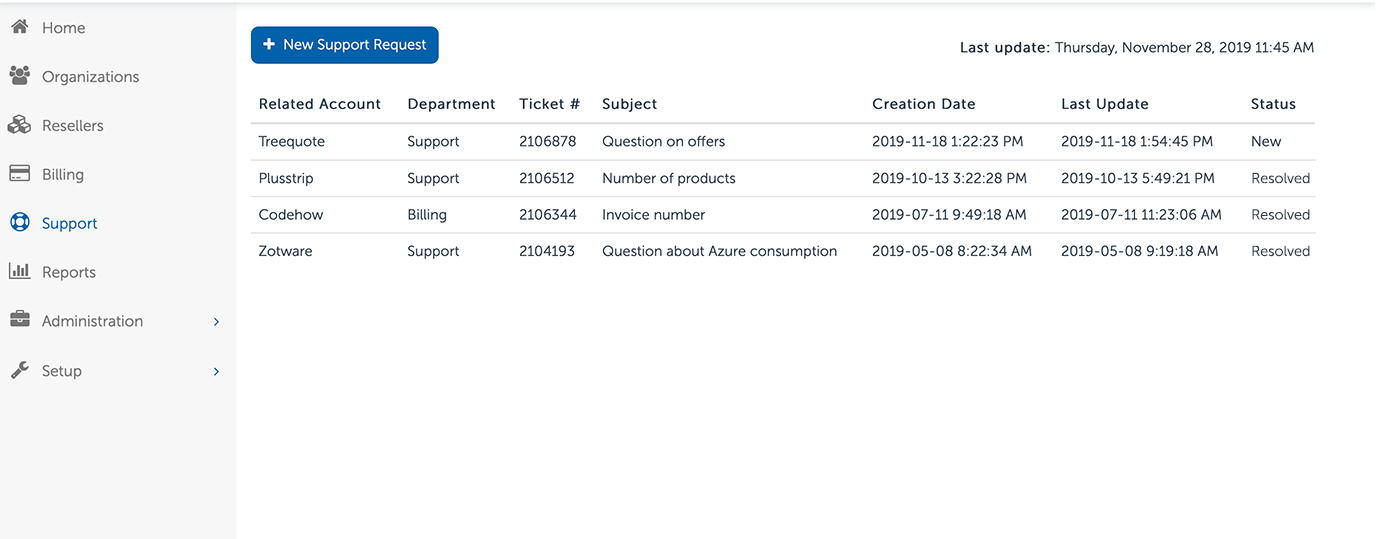This screenshot has width=1382, height=539.
Task: Open ticket 2106878 Question on offers
Action: [663, 142]
